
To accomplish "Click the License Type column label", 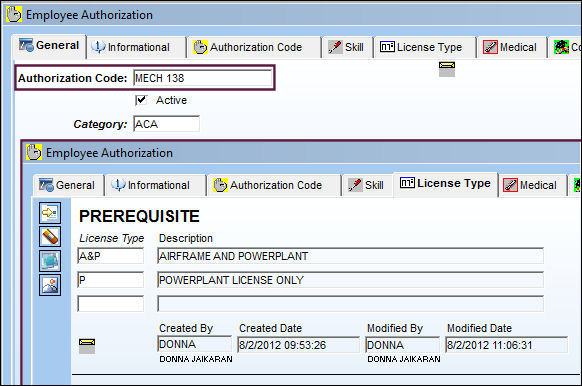I will pos(112,238).
